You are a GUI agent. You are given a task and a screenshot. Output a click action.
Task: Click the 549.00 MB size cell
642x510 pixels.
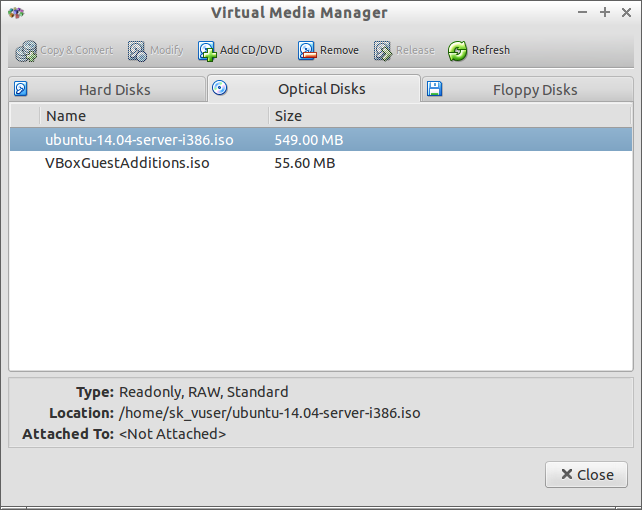309,140
